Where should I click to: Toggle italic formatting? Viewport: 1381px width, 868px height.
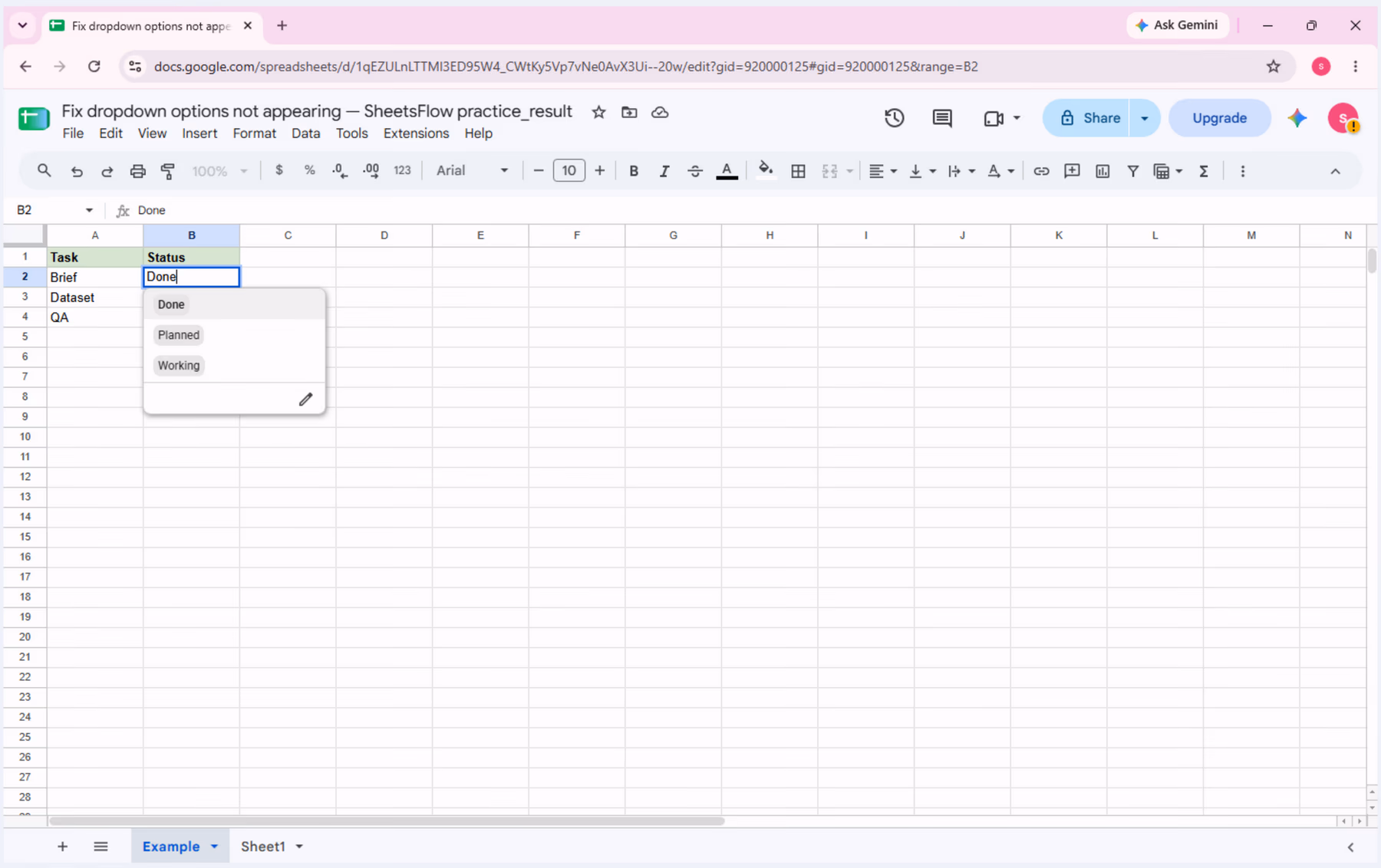[664, 171]
